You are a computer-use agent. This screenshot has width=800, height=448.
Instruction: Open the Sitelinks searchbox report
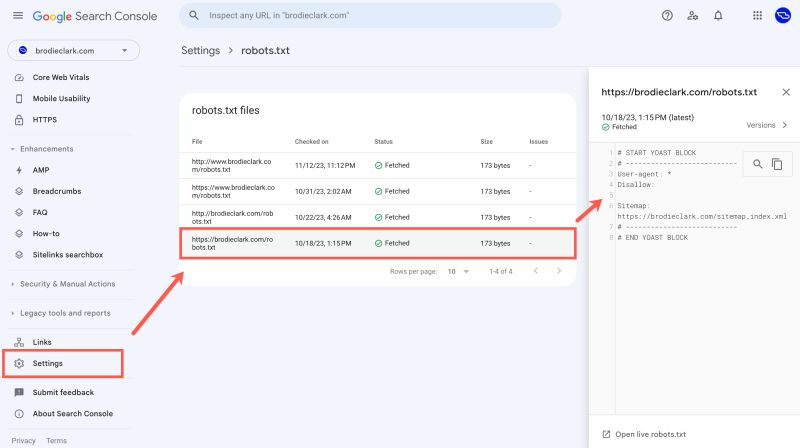pyautogui.click(x=68, y=255)
